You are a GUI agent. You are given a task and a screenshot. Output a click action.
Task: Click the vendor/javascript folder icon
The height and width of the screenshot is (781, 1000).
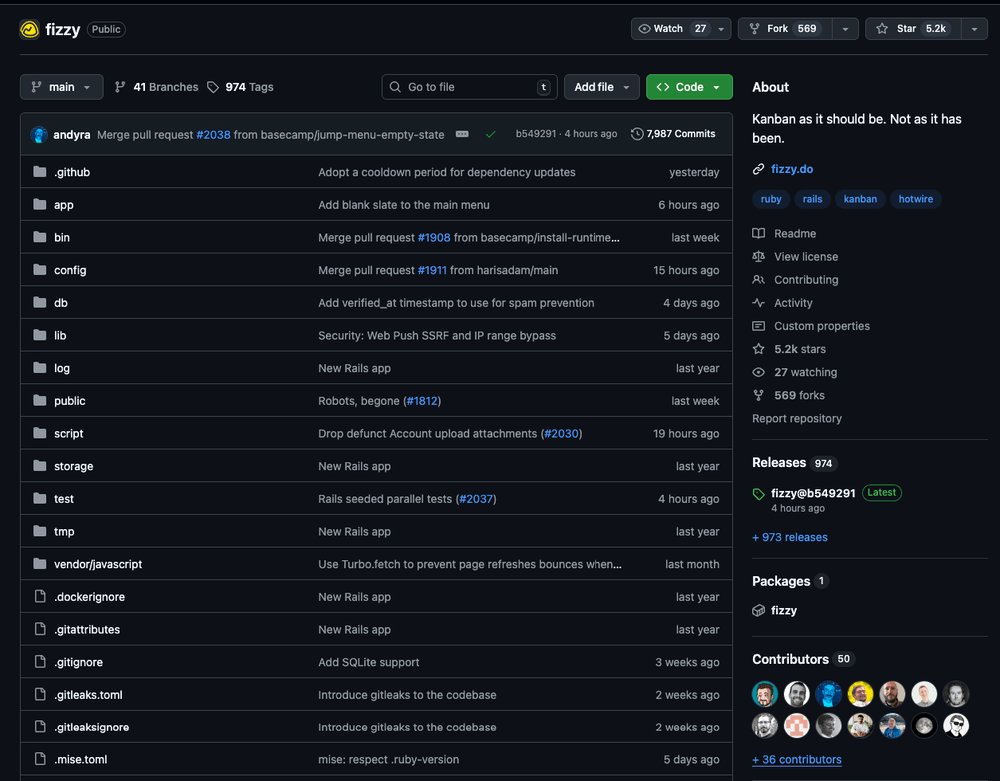[x=40, y=564]
